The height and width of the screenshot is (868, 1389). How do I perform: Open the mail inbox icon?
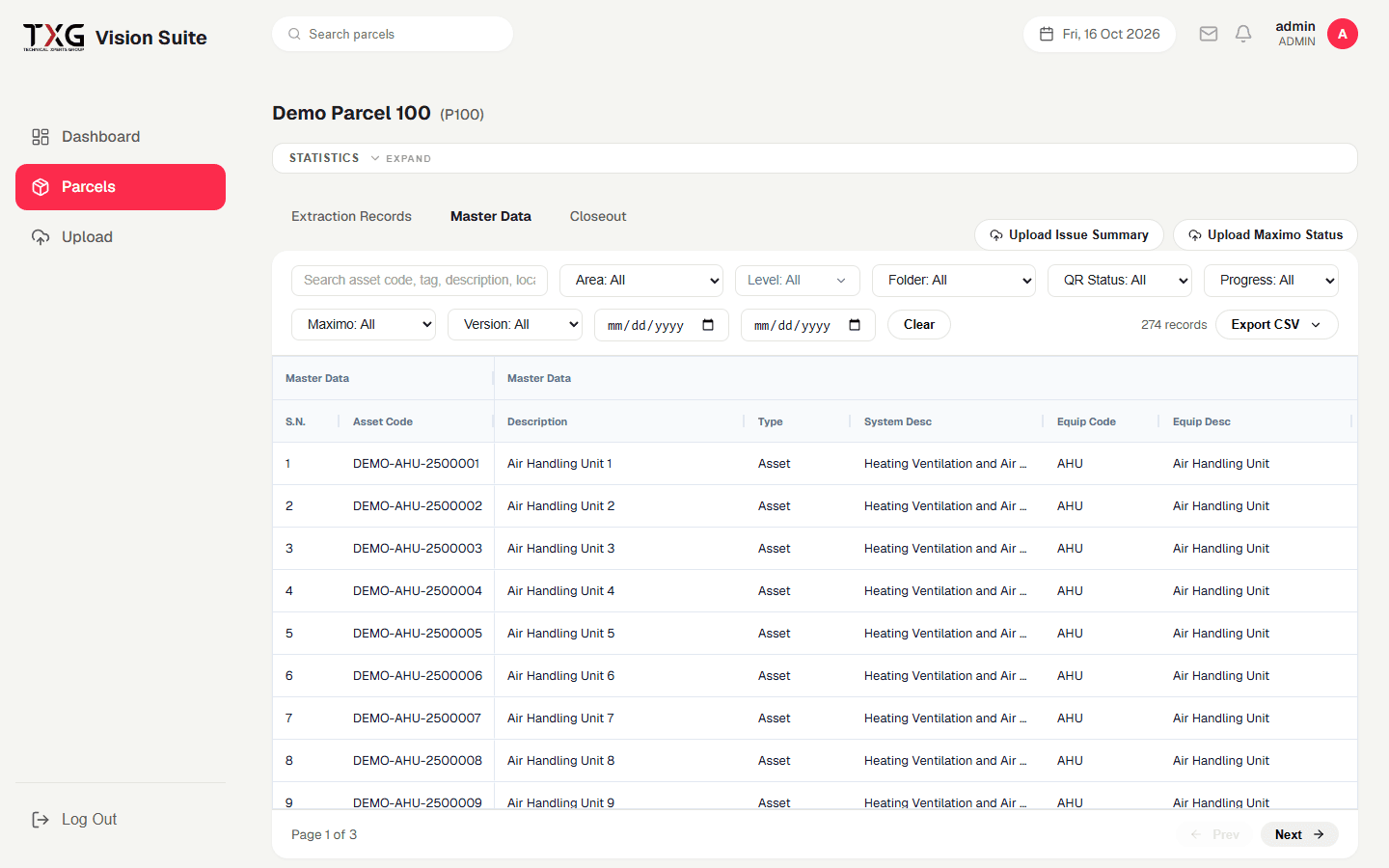click(1209, 34)
